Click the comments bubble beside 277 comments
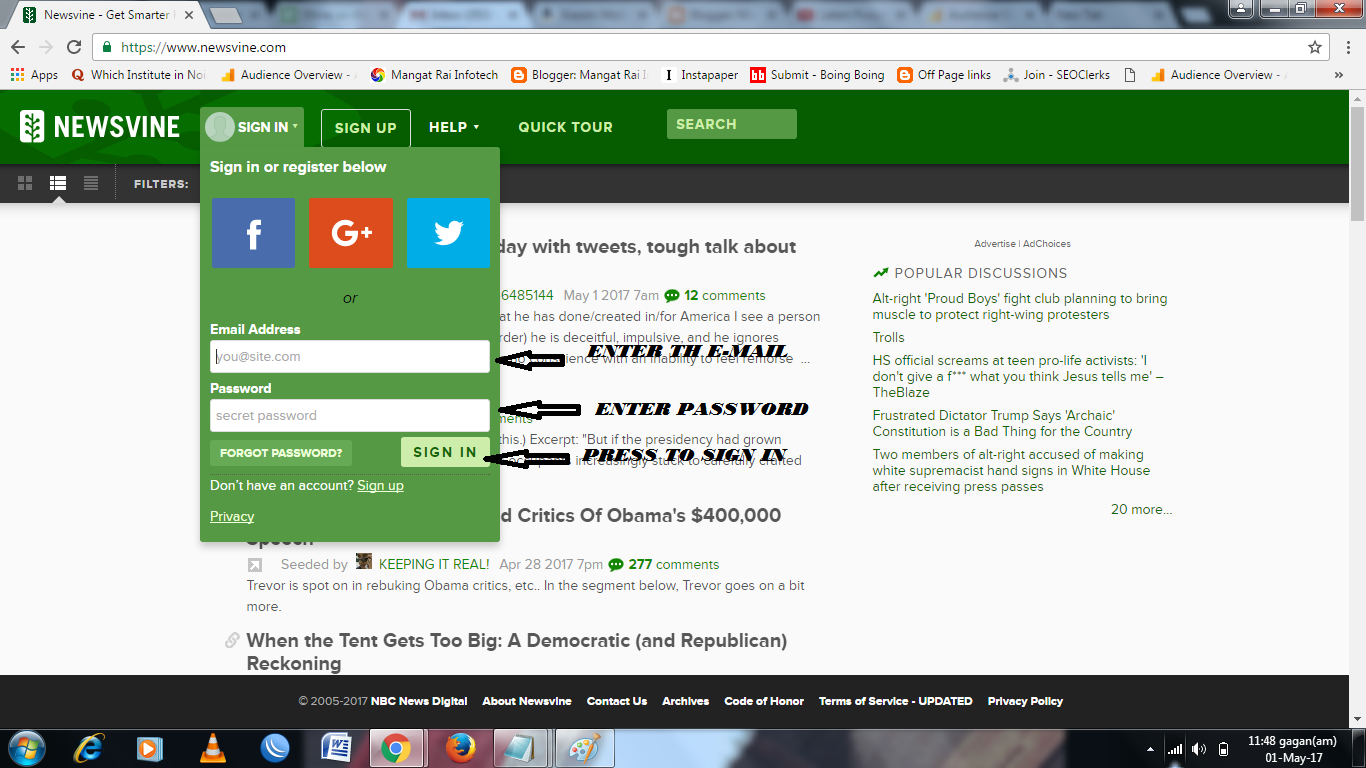The height and width of the screenshot is (768, 1366). coord(616,565)
